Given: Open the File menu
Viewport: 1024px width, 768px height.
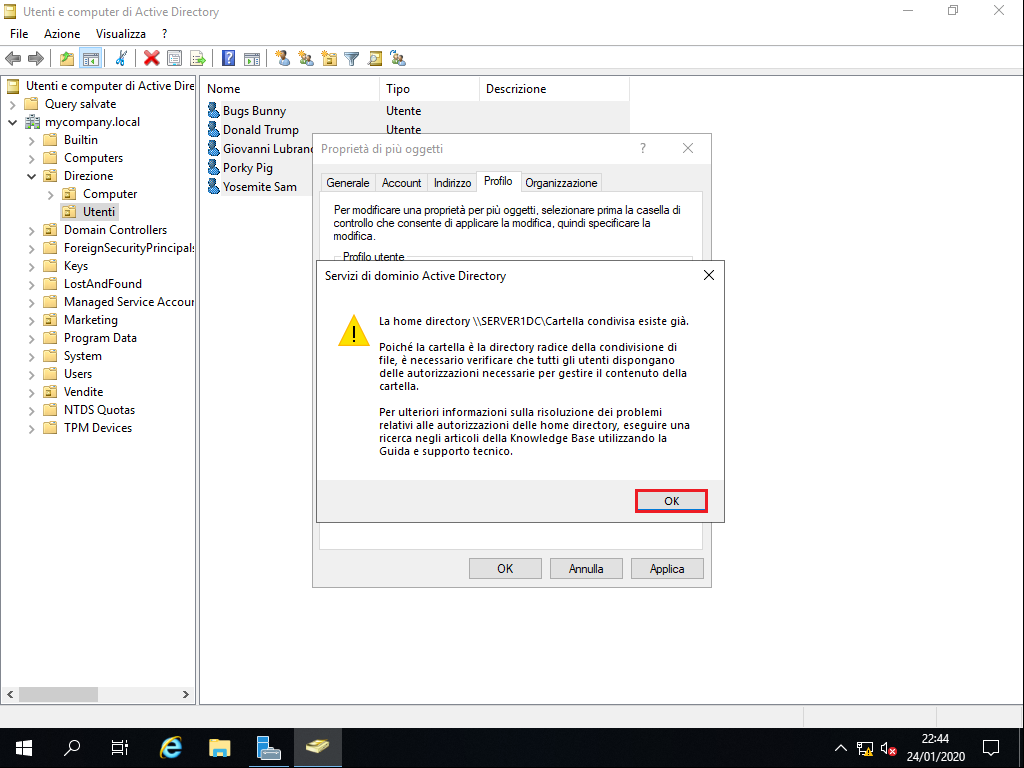Looking at the screenshot, I should [19, 34].
